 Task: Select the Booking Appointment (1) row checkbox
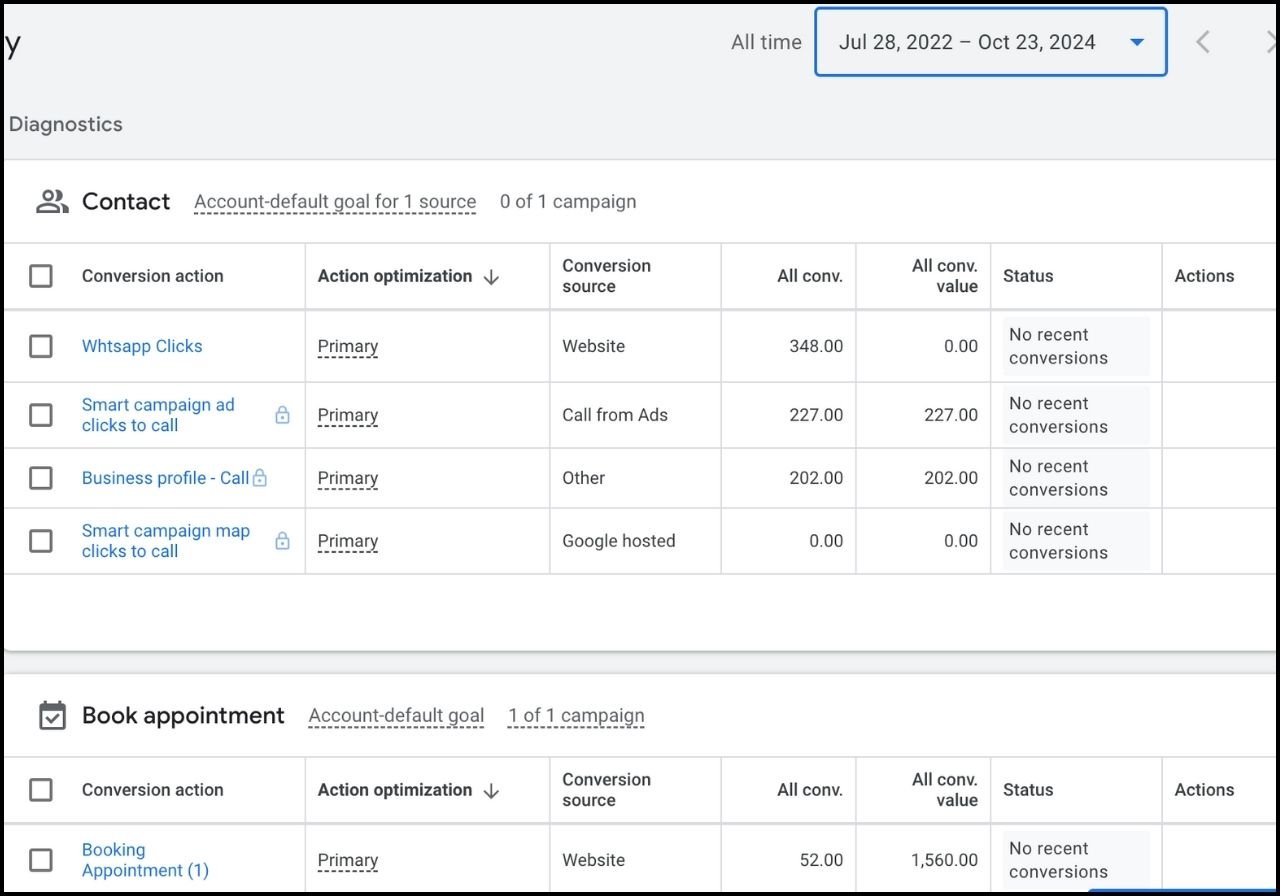41,860
